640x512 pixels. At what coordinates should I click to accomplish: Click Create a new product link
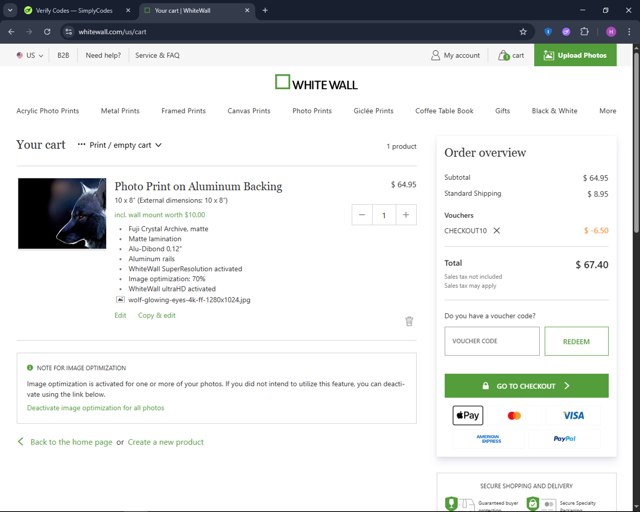(x=165, y=442)
